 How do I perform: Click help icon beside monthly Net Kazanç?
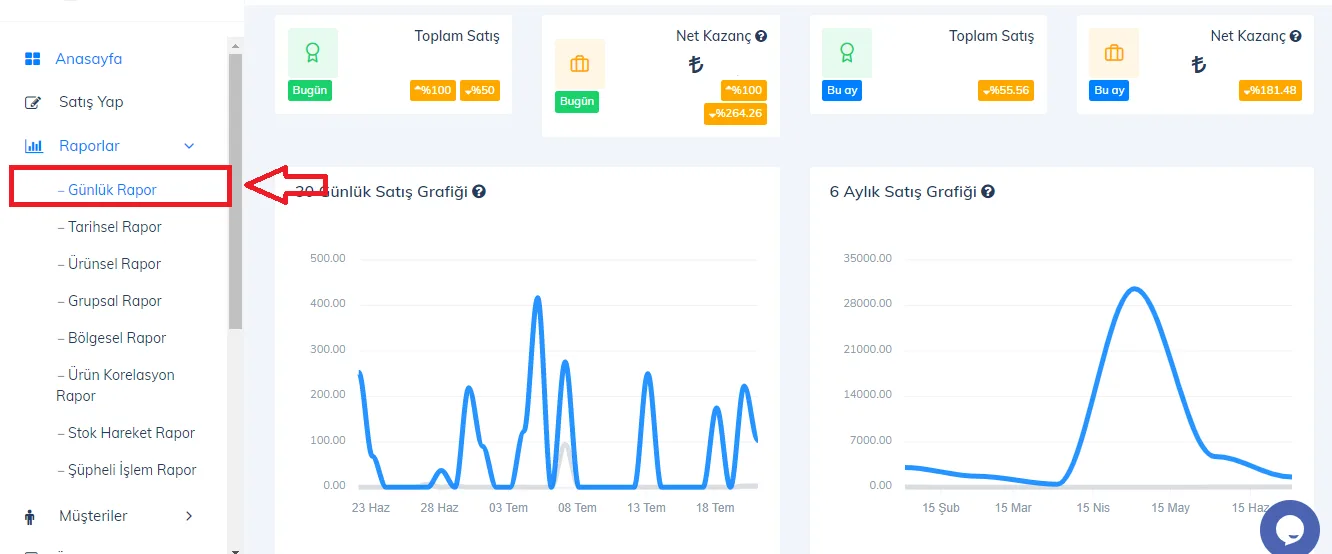(x=1296, y=36)
